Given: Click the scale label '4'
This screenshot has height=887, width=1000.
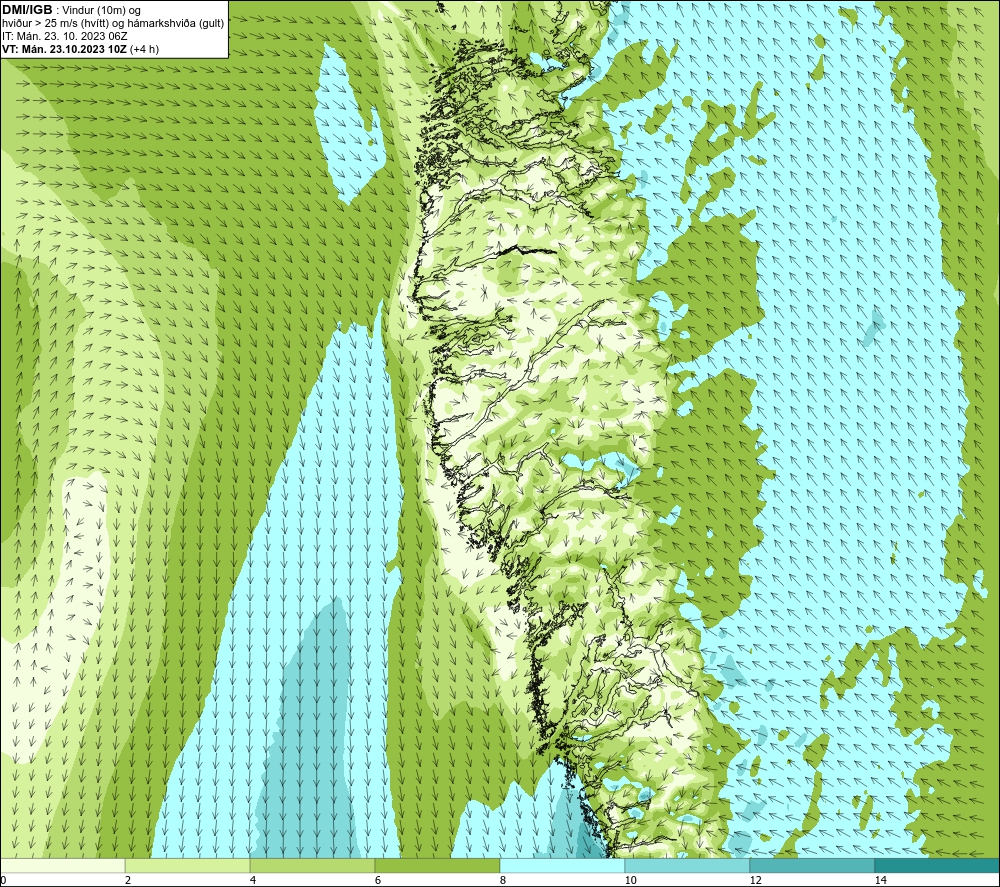Looking at the screenshot, I should coord(253,881).
